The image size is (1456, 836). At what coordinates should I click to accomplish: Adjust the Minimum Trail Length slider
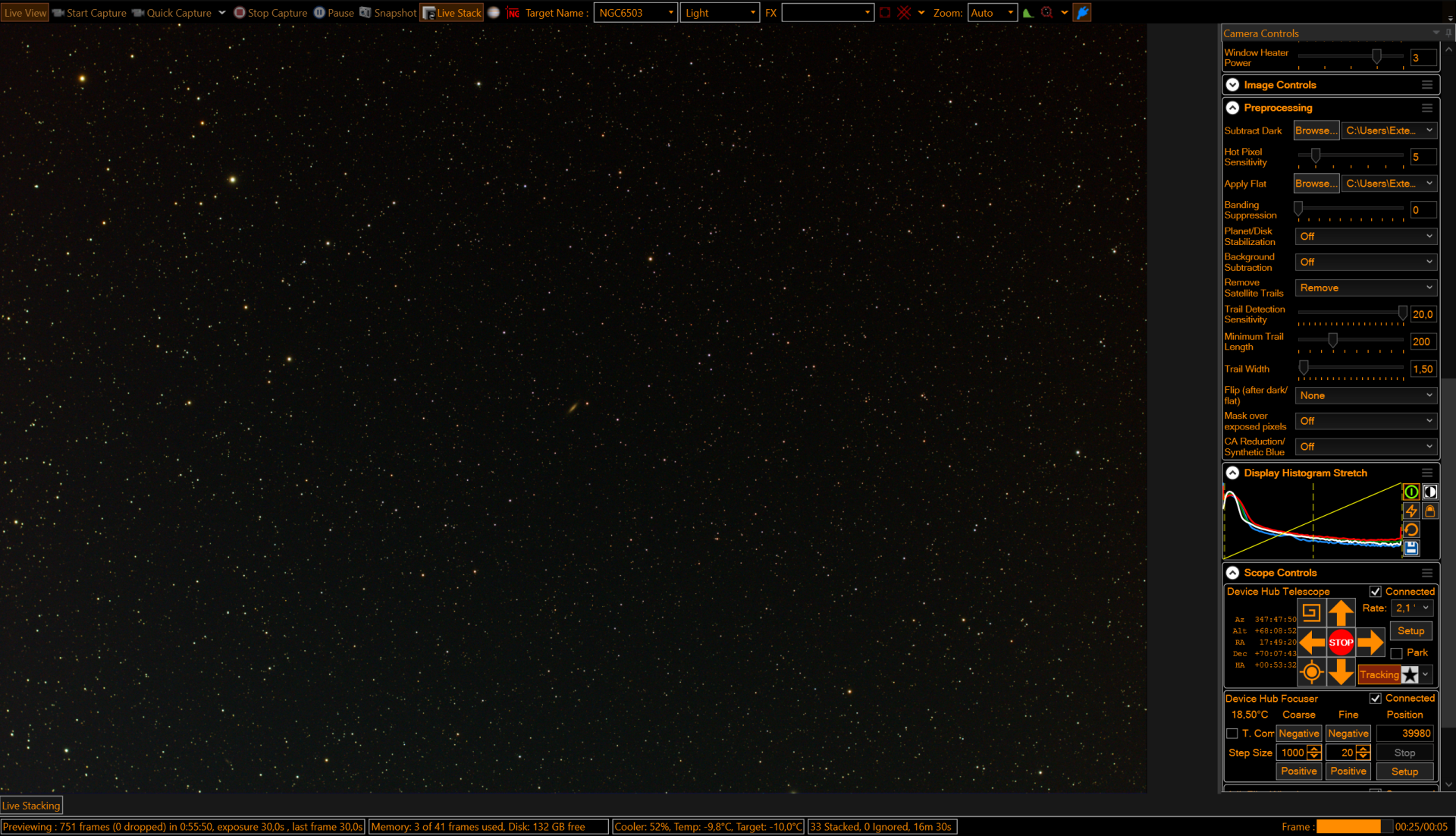[1332, 341]
